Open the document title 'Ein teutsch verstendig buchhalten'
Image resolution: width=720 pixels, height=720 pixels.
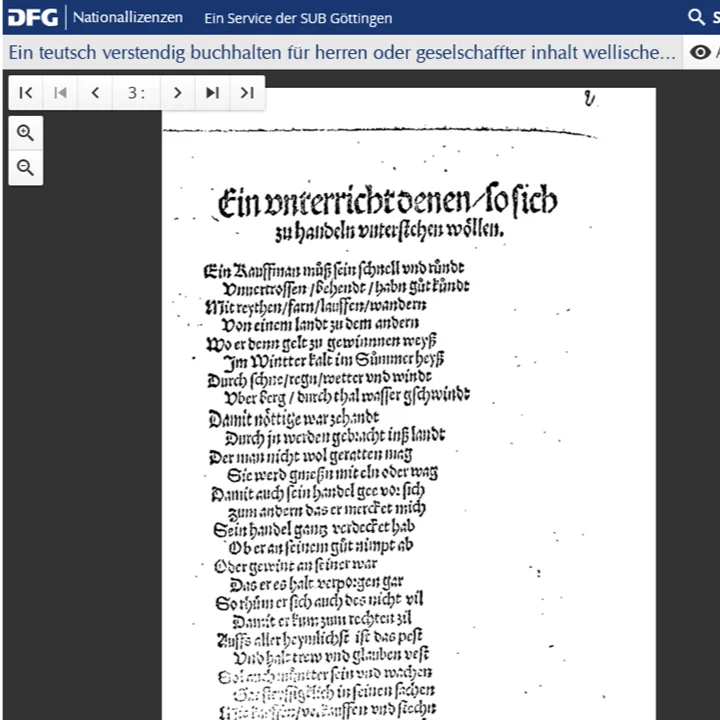(x=342, y=52)
